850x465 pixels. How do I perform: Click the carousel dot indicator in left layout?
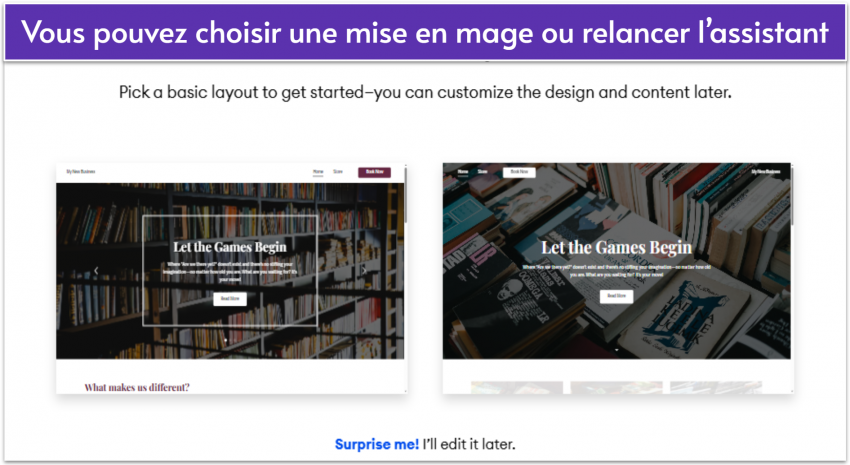[226, 340]
